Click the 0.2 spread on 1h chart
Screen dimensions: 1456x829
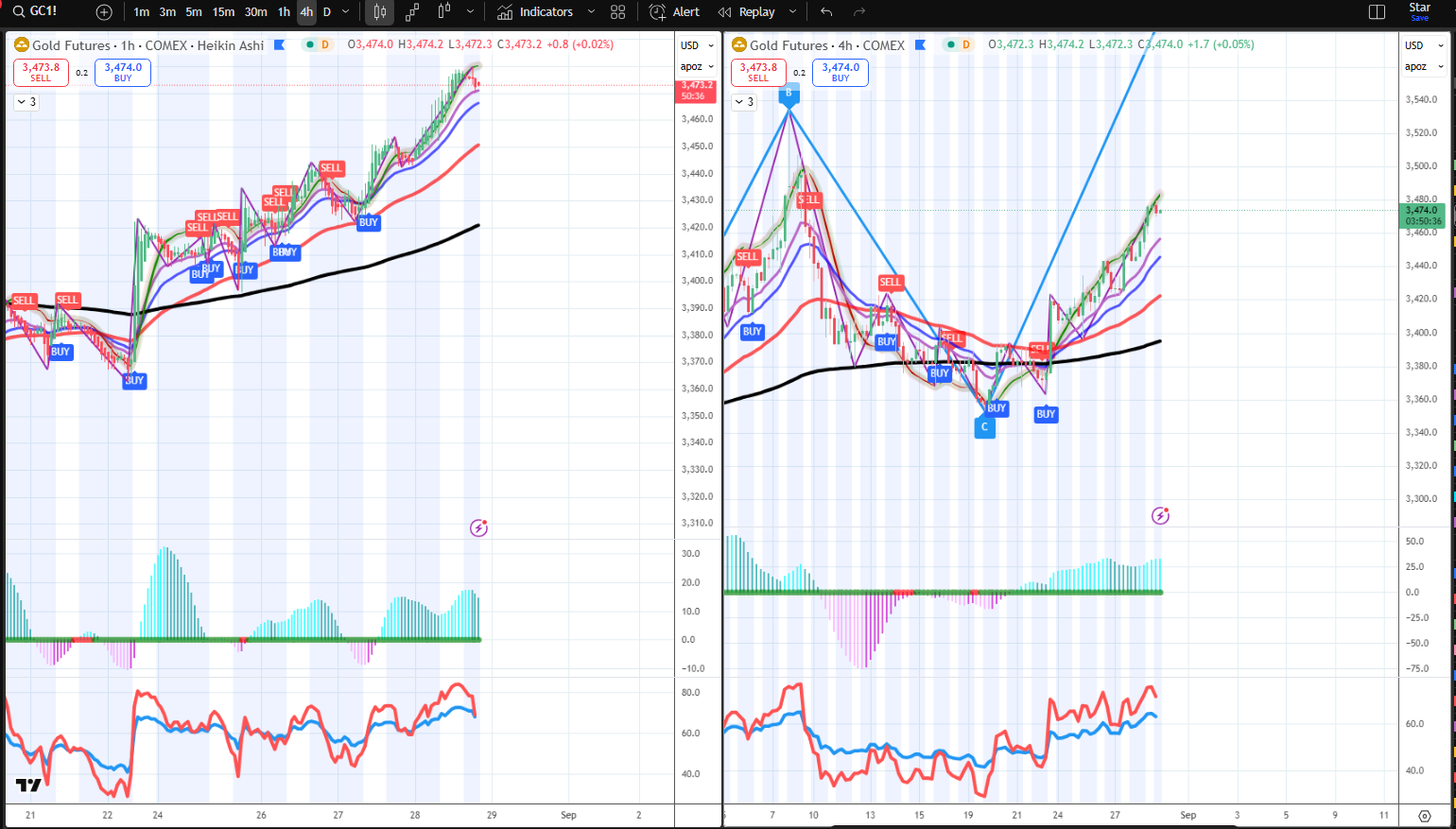(82, 73)
